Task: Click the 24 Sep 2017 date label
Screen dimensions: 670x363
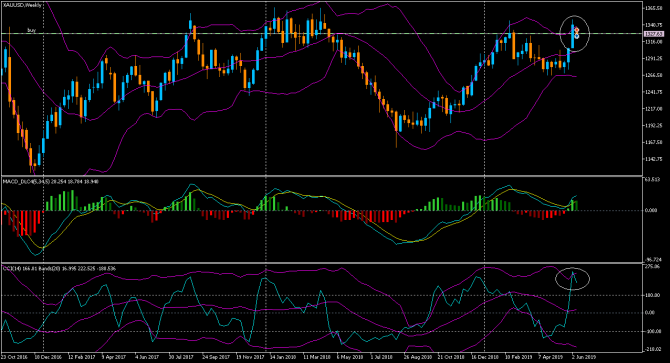Action: (216, 357)
